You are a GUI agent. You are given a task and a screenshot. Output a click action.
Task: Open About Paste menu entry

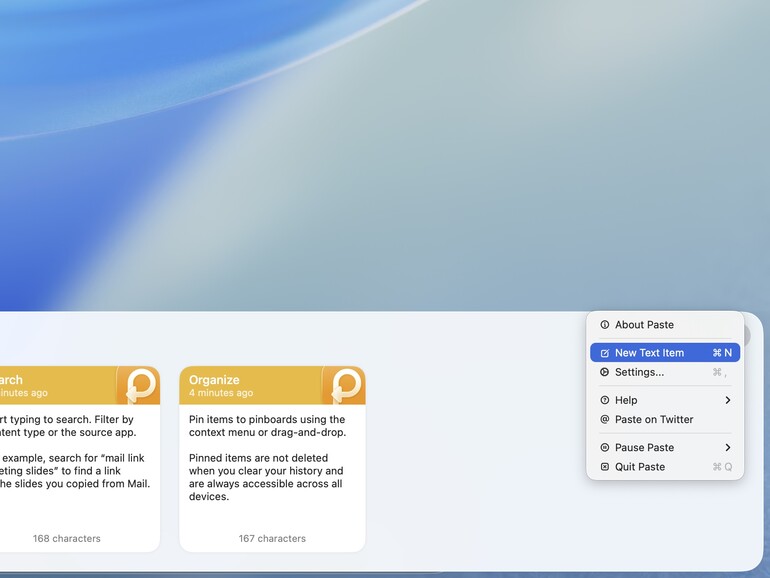665,325
